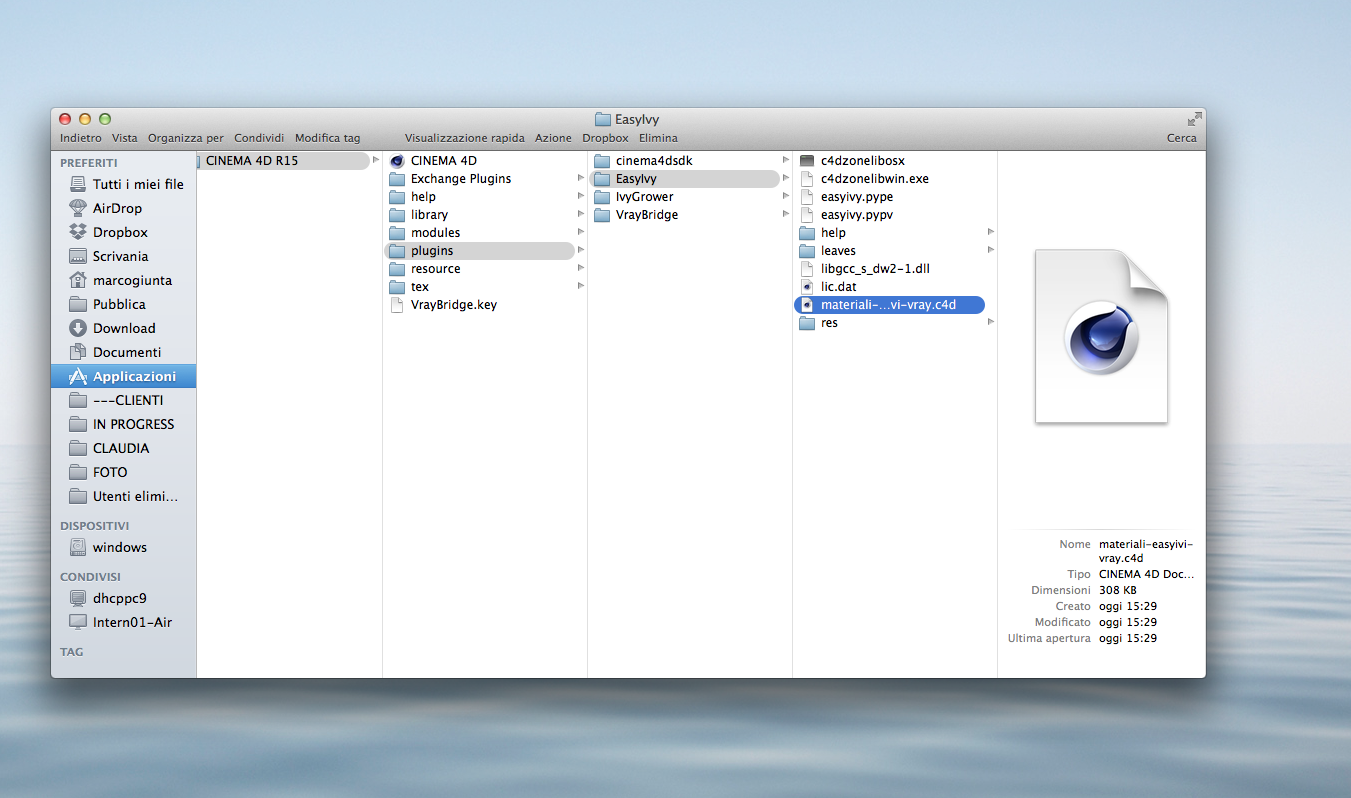Click the libgcc_s_dw2-1.dll file icon
Image resolution: width=1351 pixels, height=798 pixels.
click(808, 269)
